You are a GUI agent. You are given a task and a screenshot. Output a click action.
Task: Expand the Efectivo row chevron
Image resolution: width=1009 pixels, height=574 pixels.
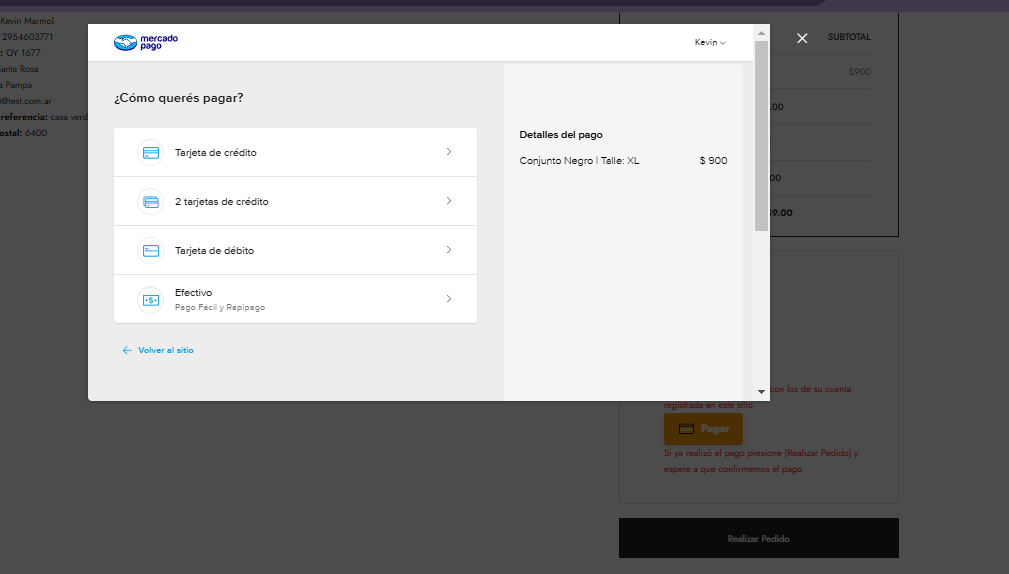[449, 299]
